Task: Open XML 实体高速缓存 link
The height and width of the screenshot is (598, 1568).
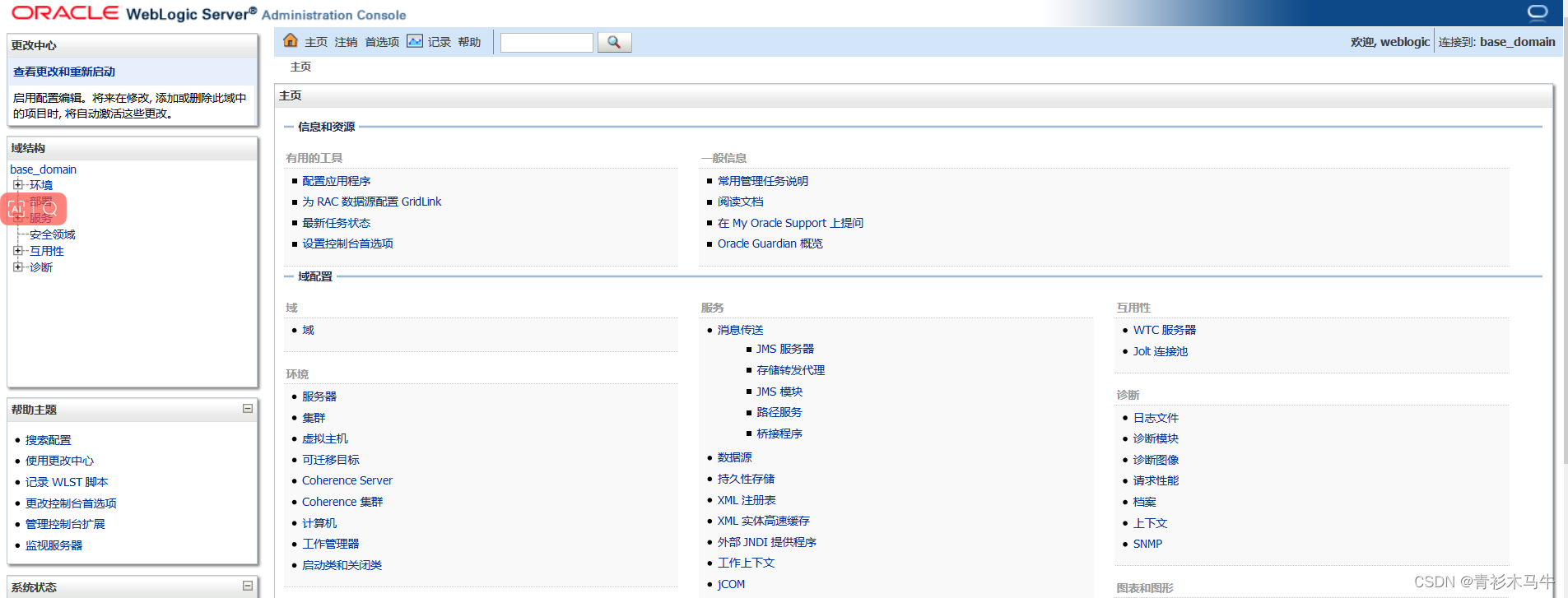Action: pos(764,521)
